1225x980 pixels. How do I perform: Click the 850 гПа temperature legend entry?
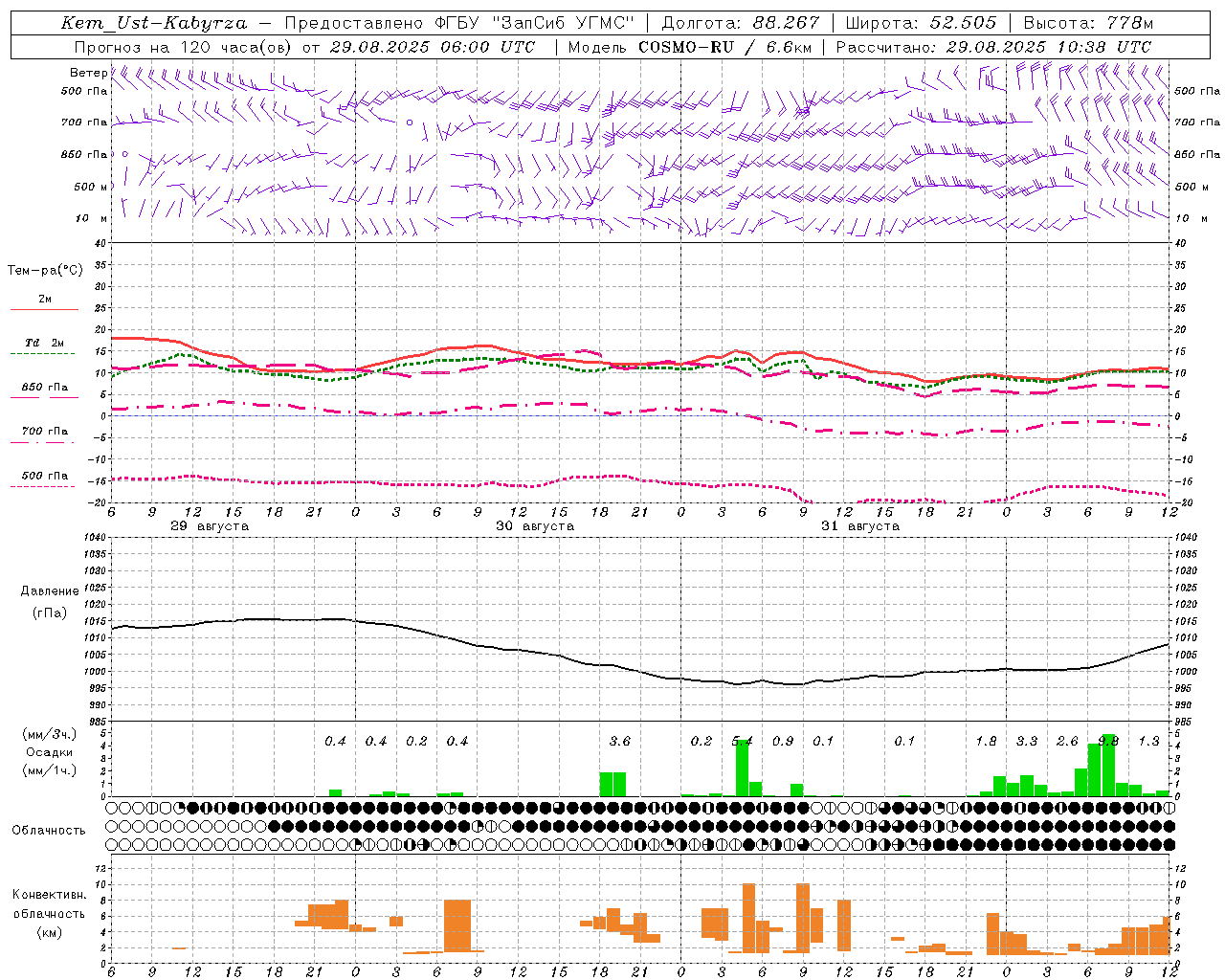pos(45,388)
